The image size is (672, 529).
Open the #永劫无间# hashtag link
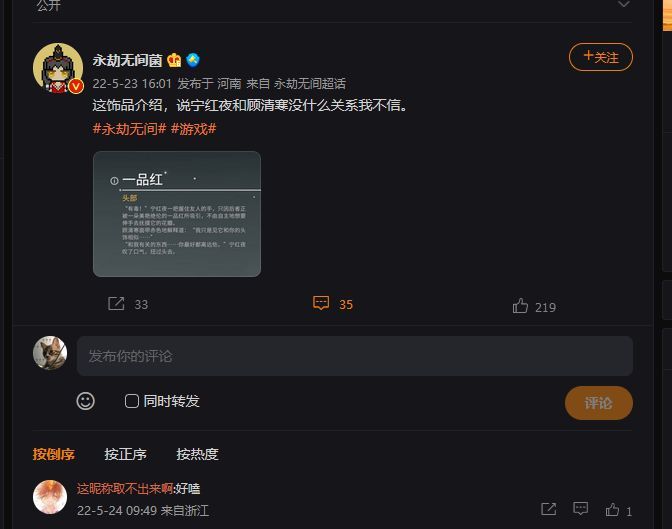(x=129, y=129)
